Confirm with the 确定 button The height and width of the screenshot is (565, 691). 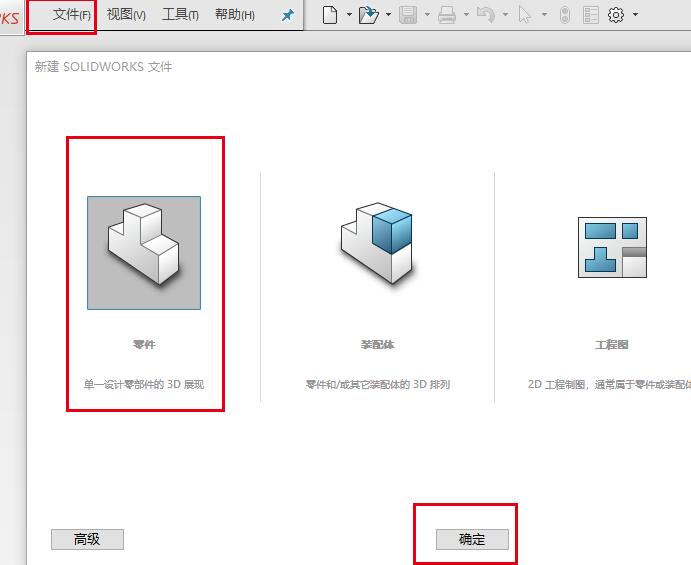click(x=472, y=539)
